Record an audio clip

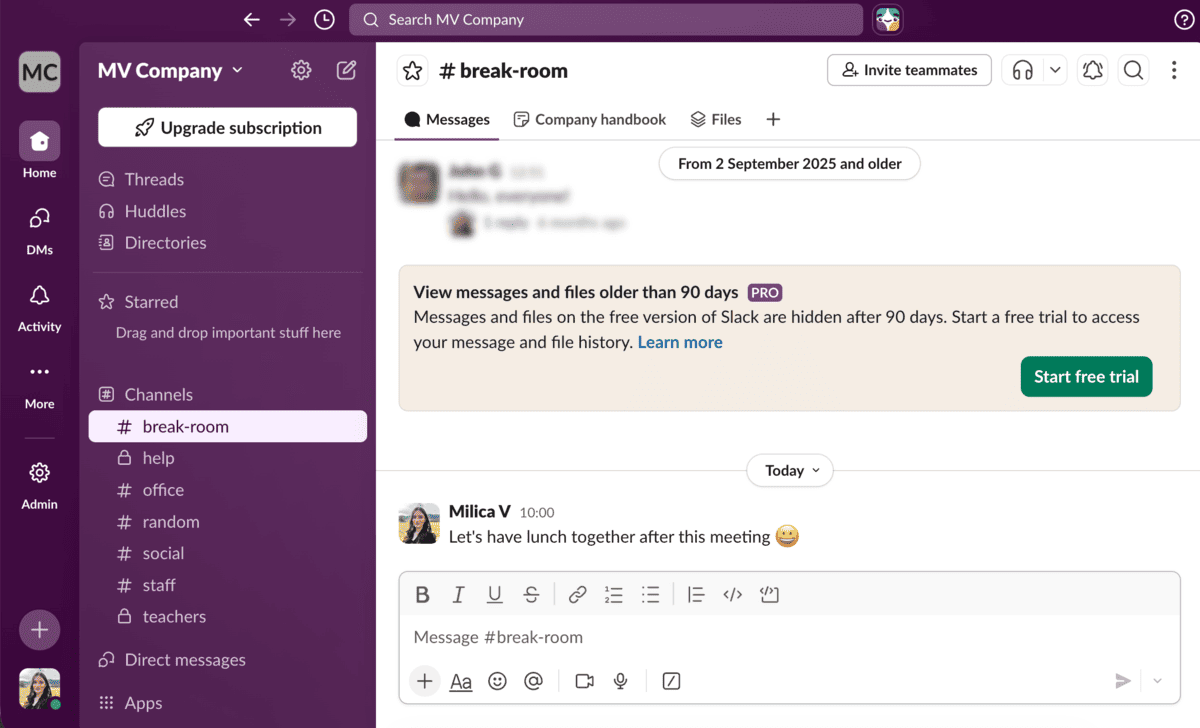point(620,681)
